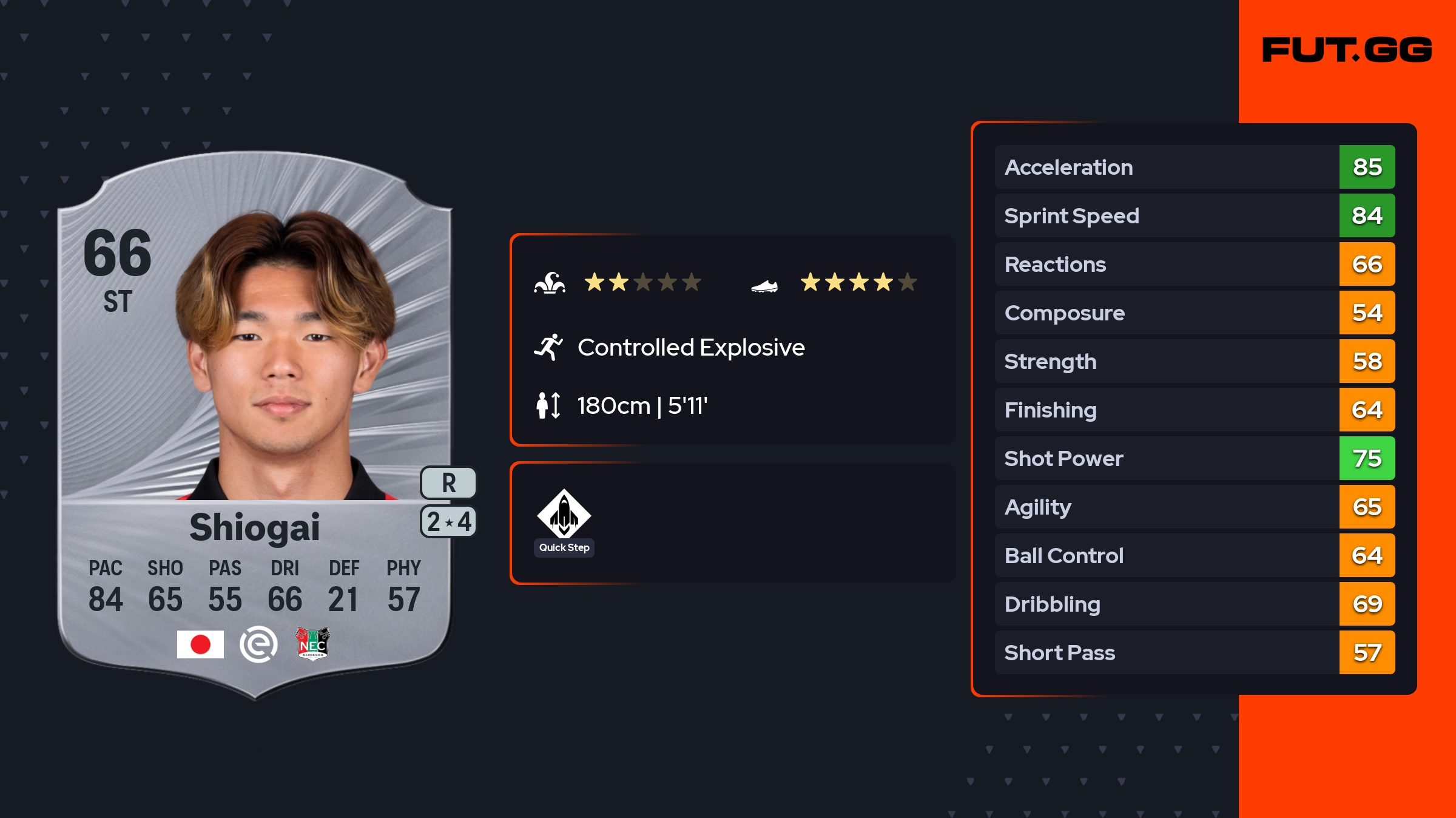1456x818 pixels.
Task: Click the player height icon
Action: 548,405
